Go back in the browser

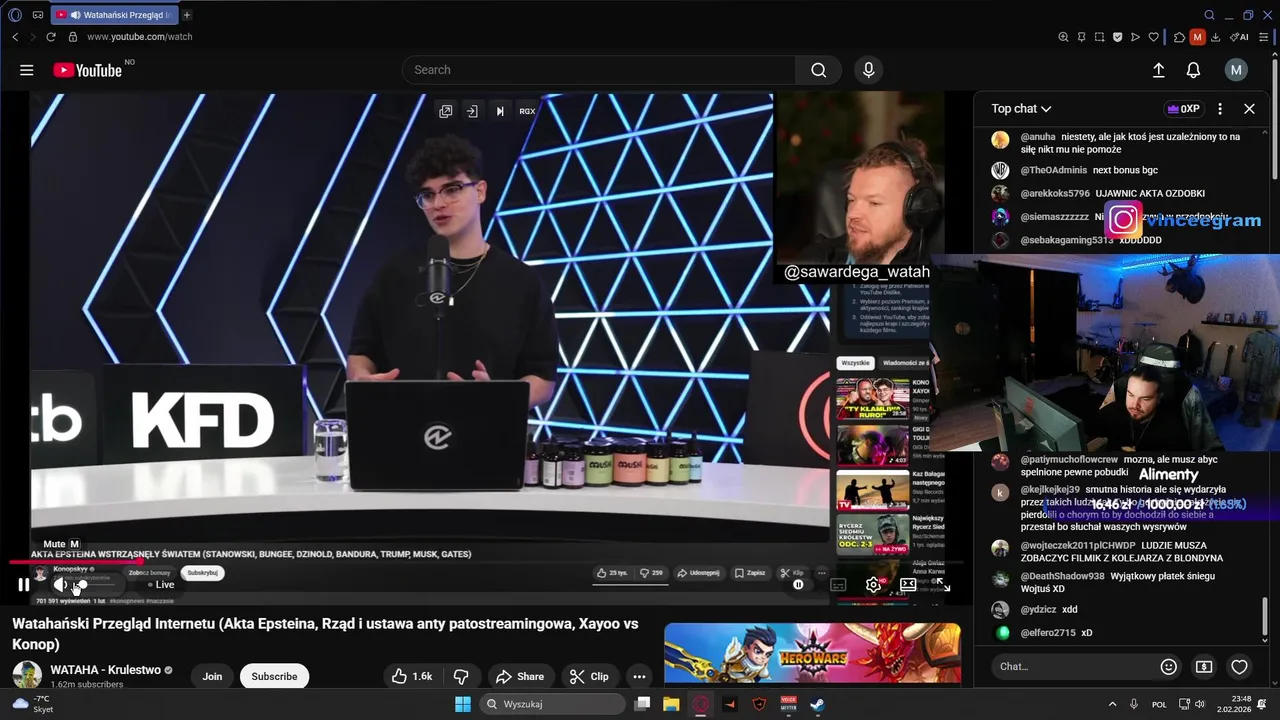pos(15,37)
